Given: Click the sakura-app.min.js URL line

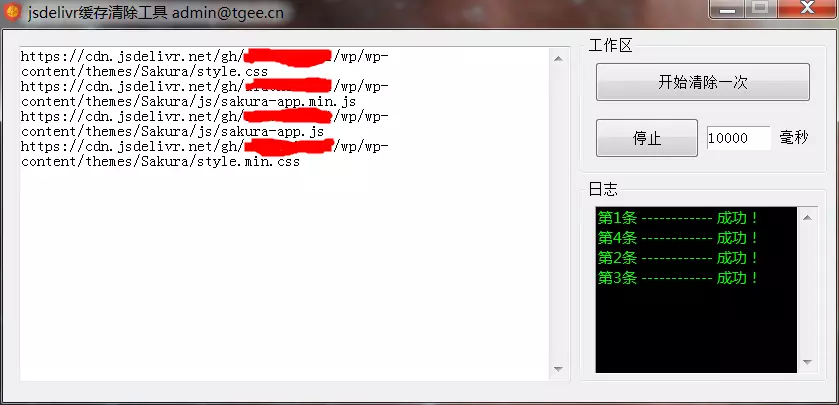Looking at the screenshot, I should (205, 94).
